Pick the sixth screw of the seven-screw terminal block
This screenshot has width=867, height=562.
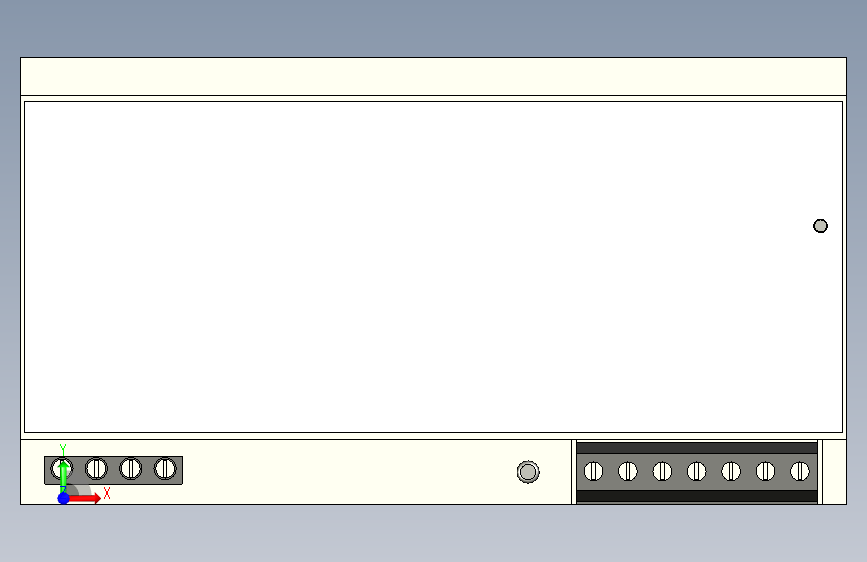click(x=765, y=471)
